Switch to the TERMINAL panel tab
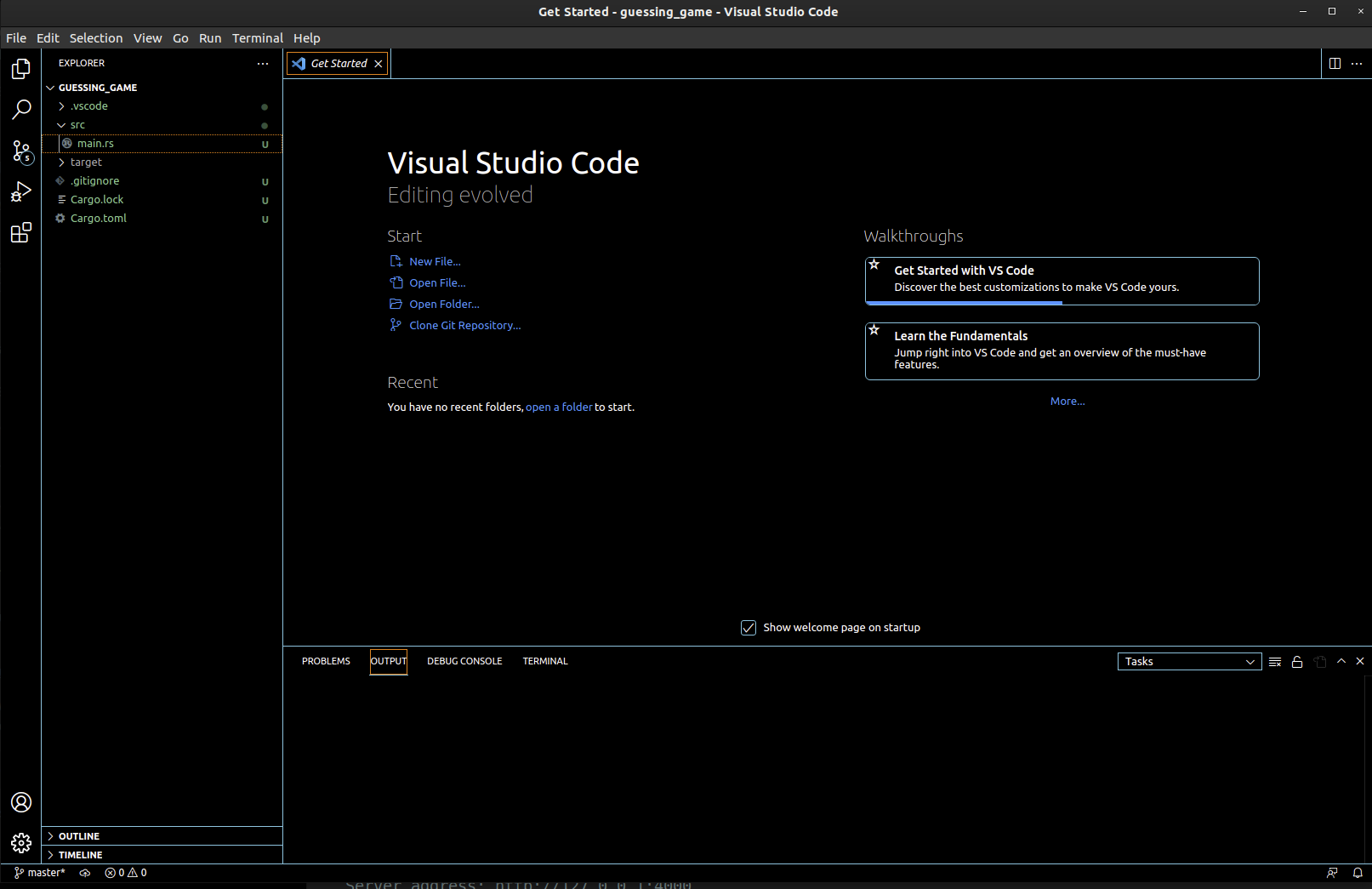 click(x=545, y=661)
